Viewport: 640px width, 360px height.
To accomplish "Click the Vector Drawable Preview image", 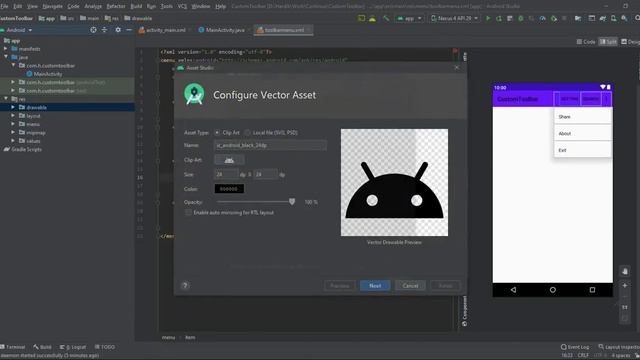I will click(394, 182).
